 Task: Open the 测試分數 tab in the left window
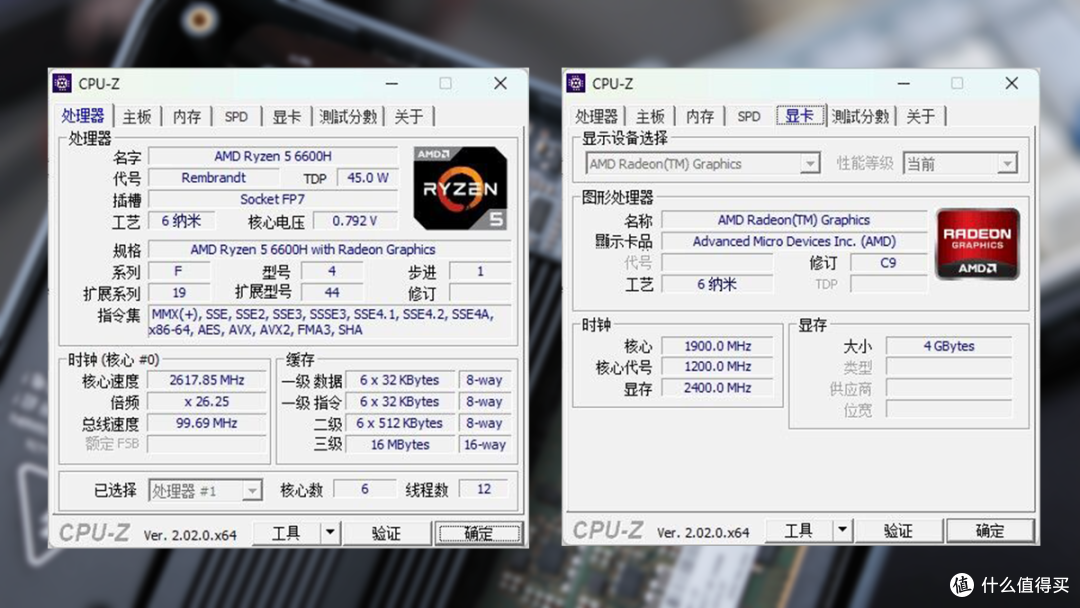[348, 116]
